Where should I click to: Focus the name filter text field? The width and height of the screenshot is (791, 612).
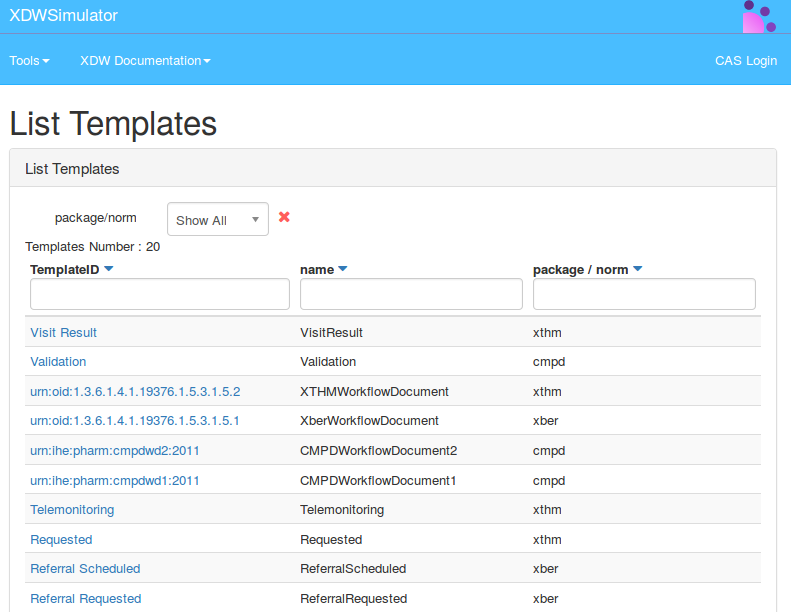pyautogui.click(x=411, y=294)
